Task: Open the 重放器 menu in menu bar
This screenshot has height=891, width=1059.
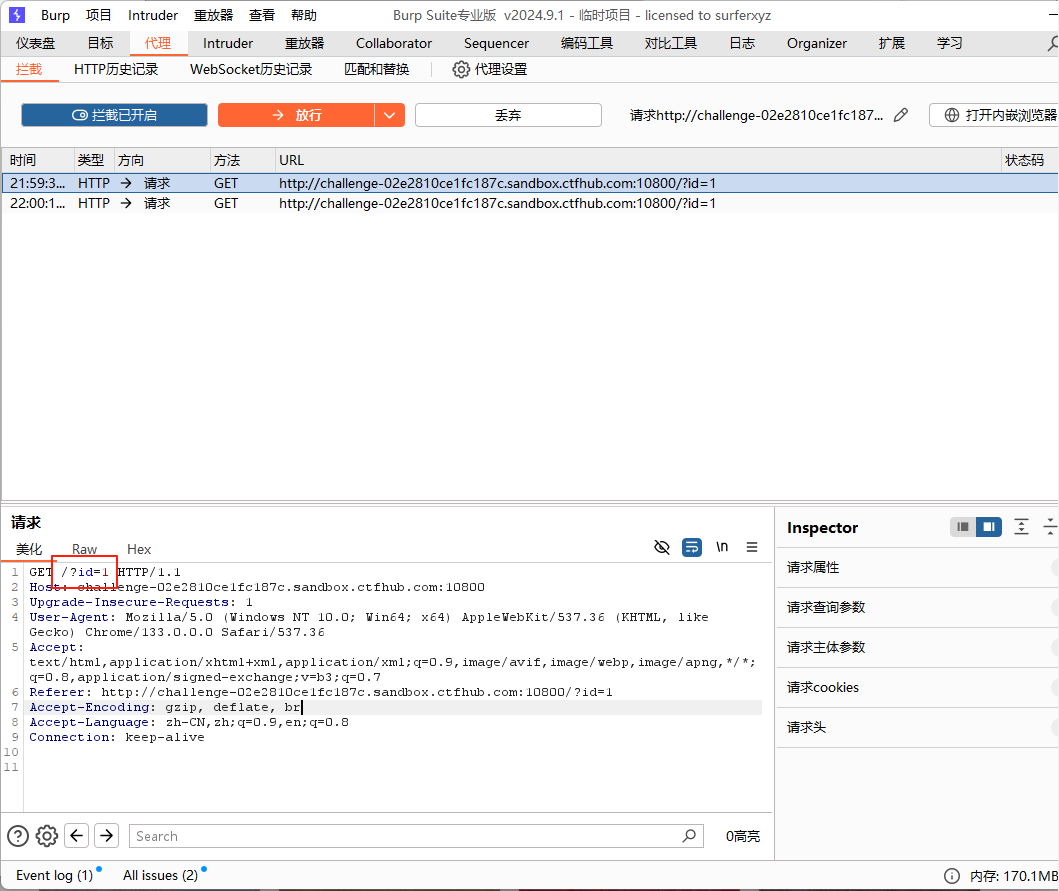Action: pos(213,15)
